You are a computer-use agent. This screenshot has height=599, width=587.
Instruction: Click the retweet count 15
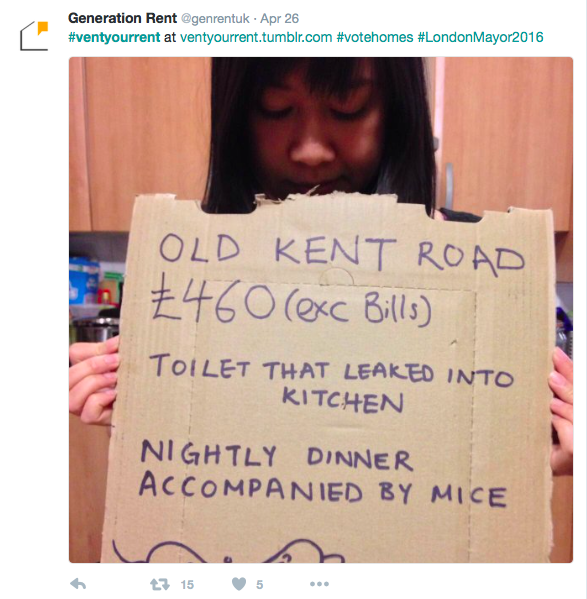coord(187,584)
